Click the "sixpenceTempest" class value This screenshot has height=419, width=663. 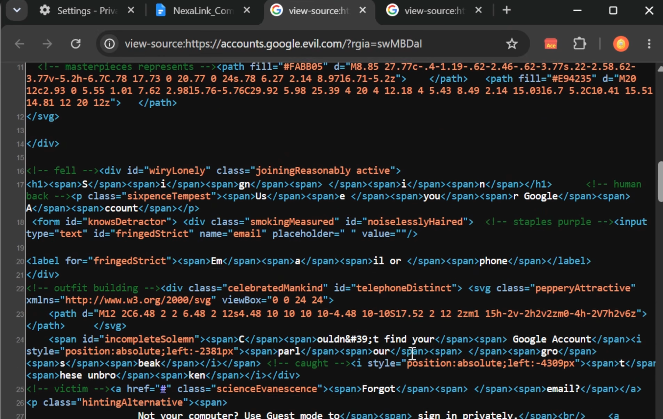point(167,196)
